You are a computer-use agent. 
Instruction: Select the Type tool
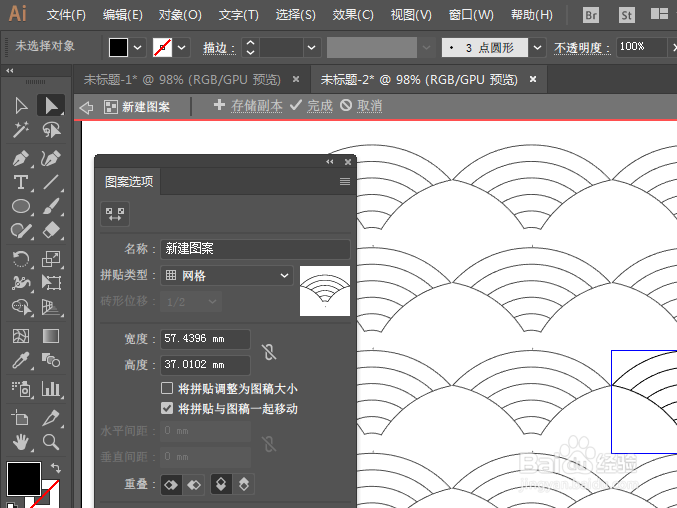click(x=21, y=183)
